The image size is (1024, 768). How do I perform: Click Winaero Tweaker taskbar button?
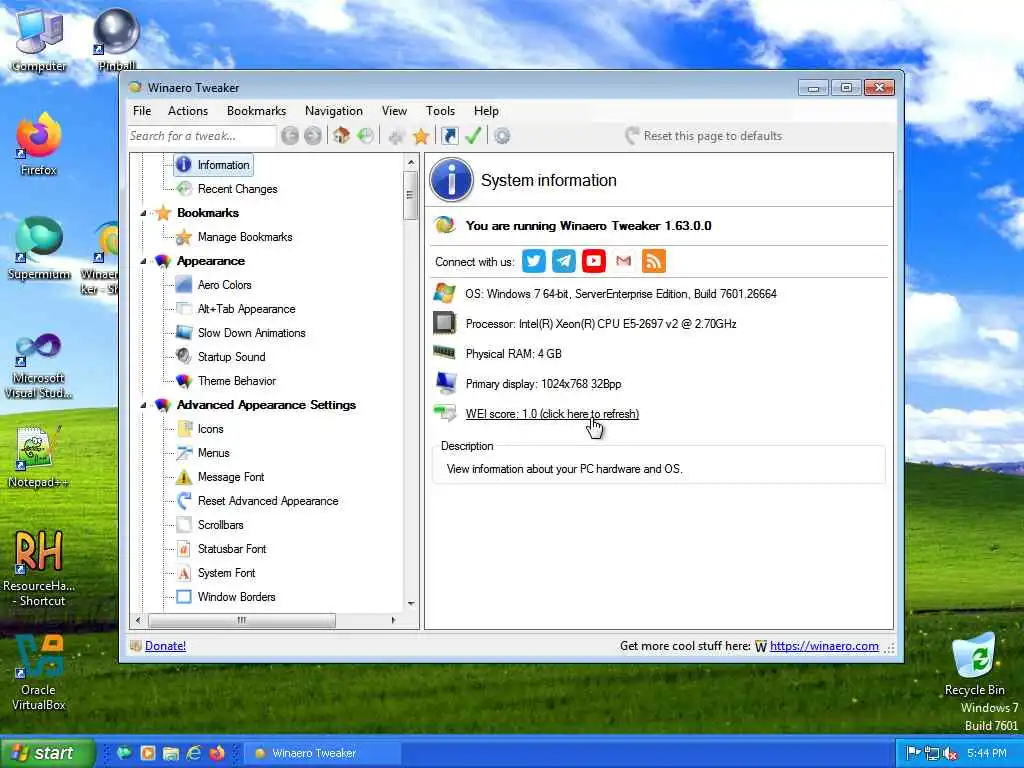point(323,753)
